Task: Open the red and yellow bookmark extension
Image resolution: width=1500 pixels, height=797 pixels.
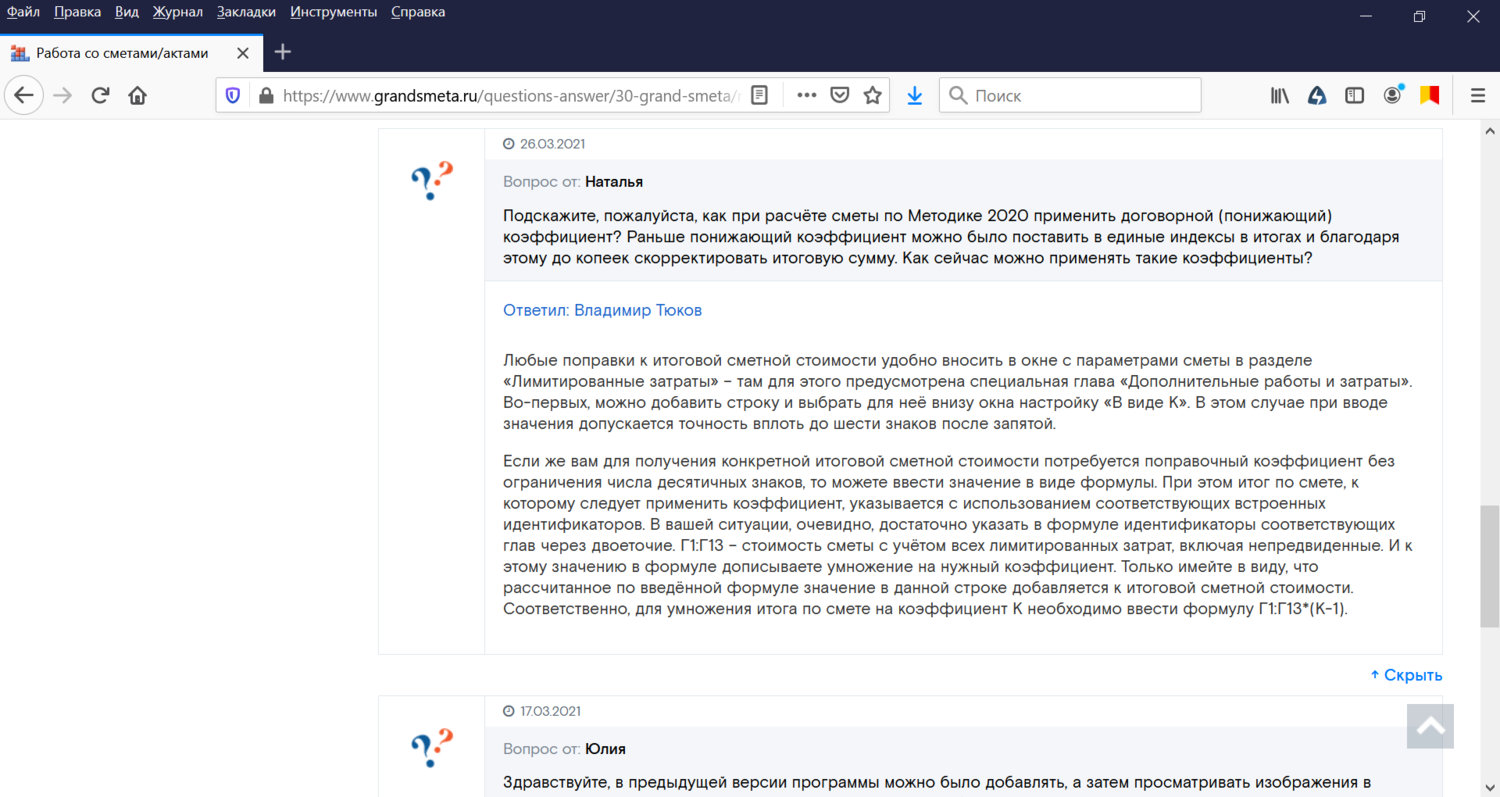Action: tap(1430, 95)
